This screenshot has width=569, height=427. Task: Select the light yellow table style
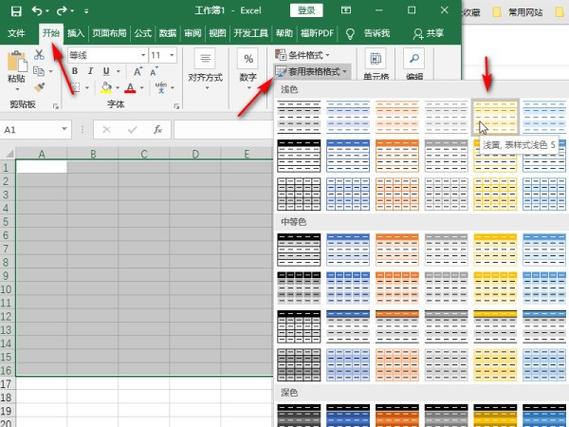tap(495, 117)
